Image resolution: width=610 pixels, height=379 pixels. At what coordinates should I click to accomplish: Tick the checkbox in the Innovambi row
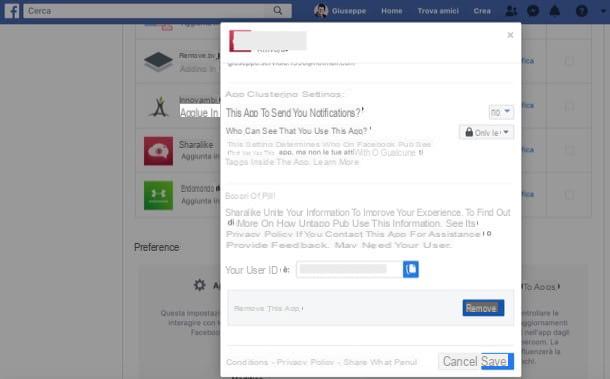569,106
